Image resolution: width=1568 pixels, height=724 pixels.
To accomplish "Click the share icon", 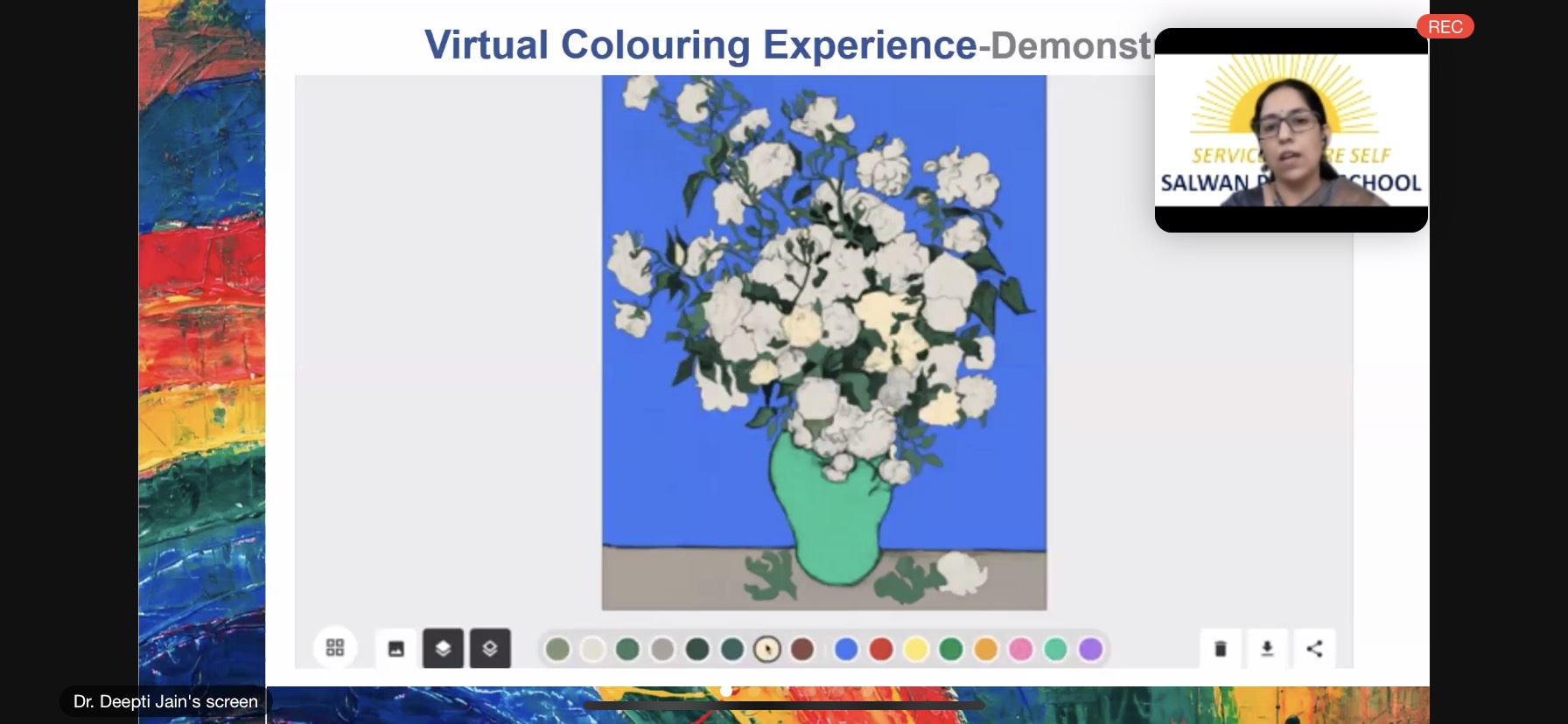I will tap(1314, 649).
